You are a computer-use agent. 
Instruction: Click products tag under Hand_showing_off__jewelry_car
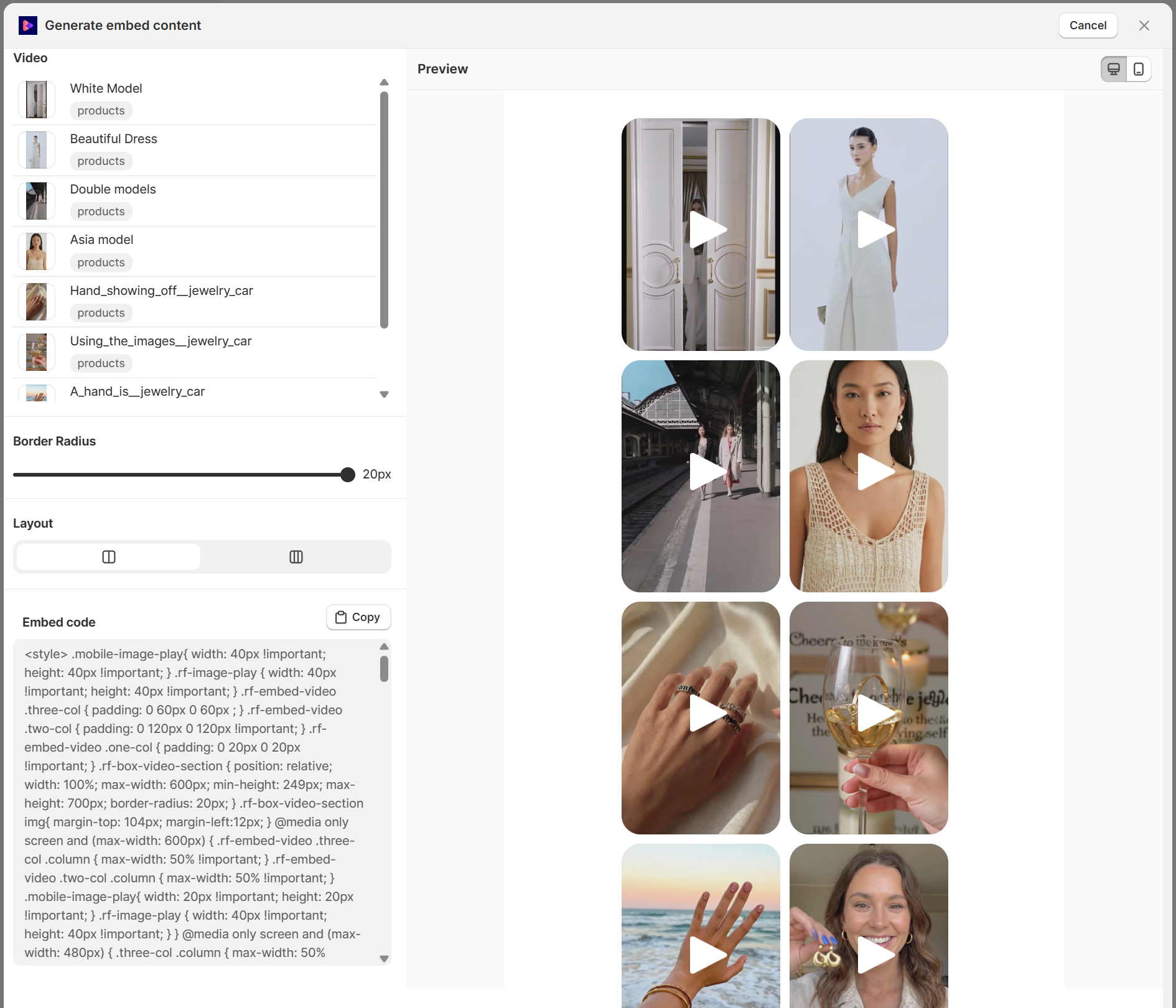point(101,313)
